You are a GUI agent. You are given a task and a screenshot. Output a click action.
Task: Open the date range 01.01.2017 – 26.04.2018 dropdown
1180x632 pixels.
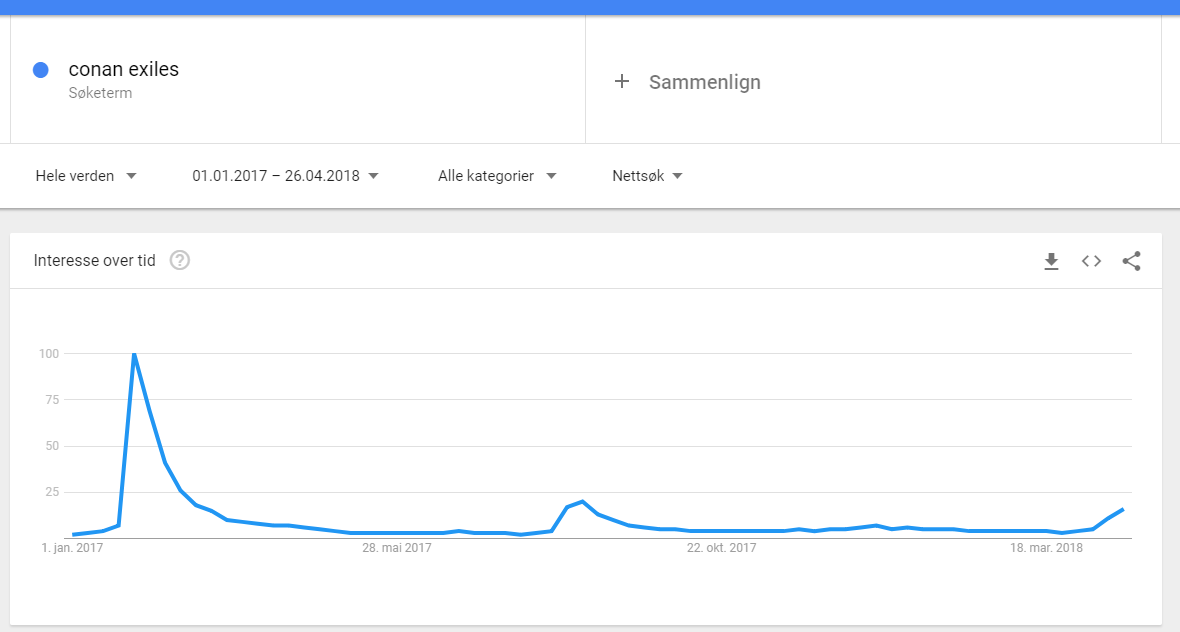click(285, 176)
